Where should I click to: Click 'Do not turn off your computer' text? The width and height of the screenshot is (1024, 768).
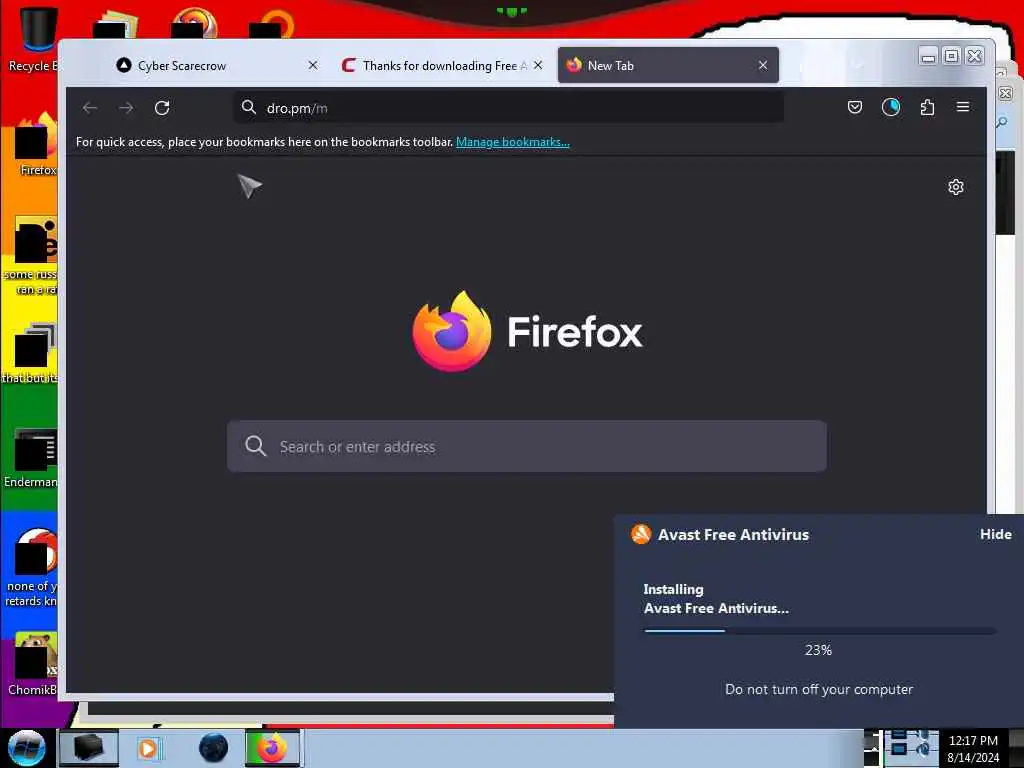(x=819, y=690)
